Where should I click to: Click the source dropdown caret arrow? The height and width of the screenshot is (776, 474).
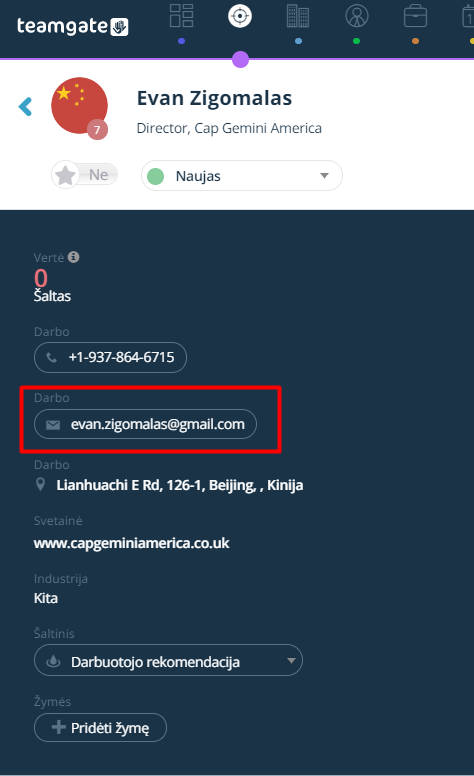291,661
